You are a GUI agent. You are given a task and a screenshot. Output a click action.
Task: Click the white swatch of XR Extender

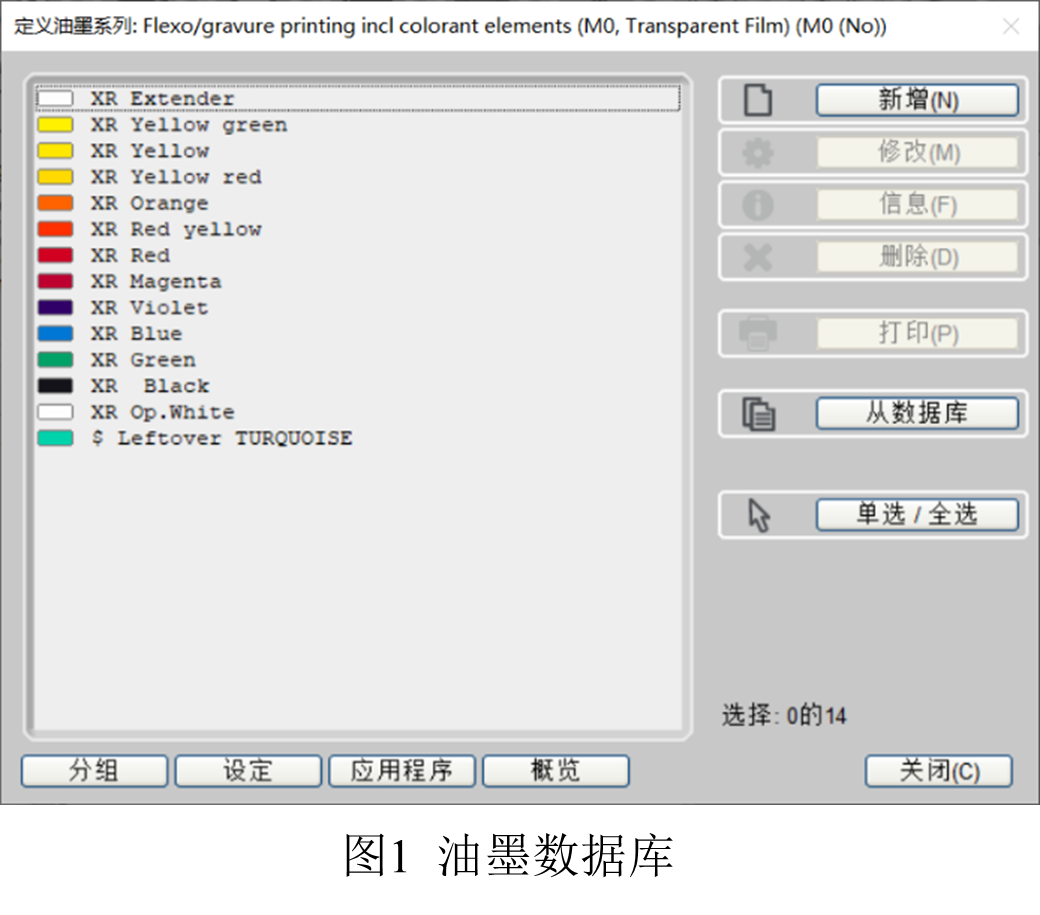[55, 99]
